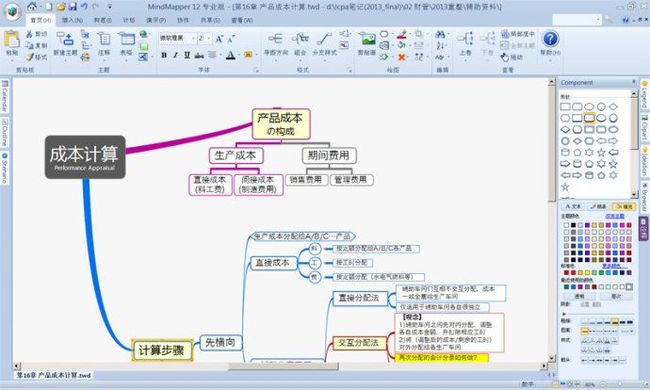Insert clip art with the 剪贴画 icon
Image resolution: width=650 pixels, height=390 pixels.
click(367, 44)
